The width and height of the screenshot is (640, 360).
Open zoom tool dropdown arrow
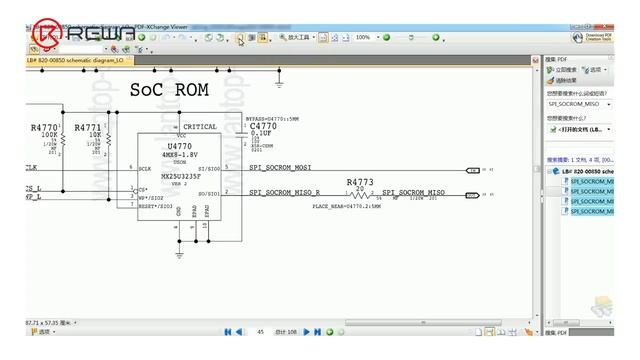point(313,38)
